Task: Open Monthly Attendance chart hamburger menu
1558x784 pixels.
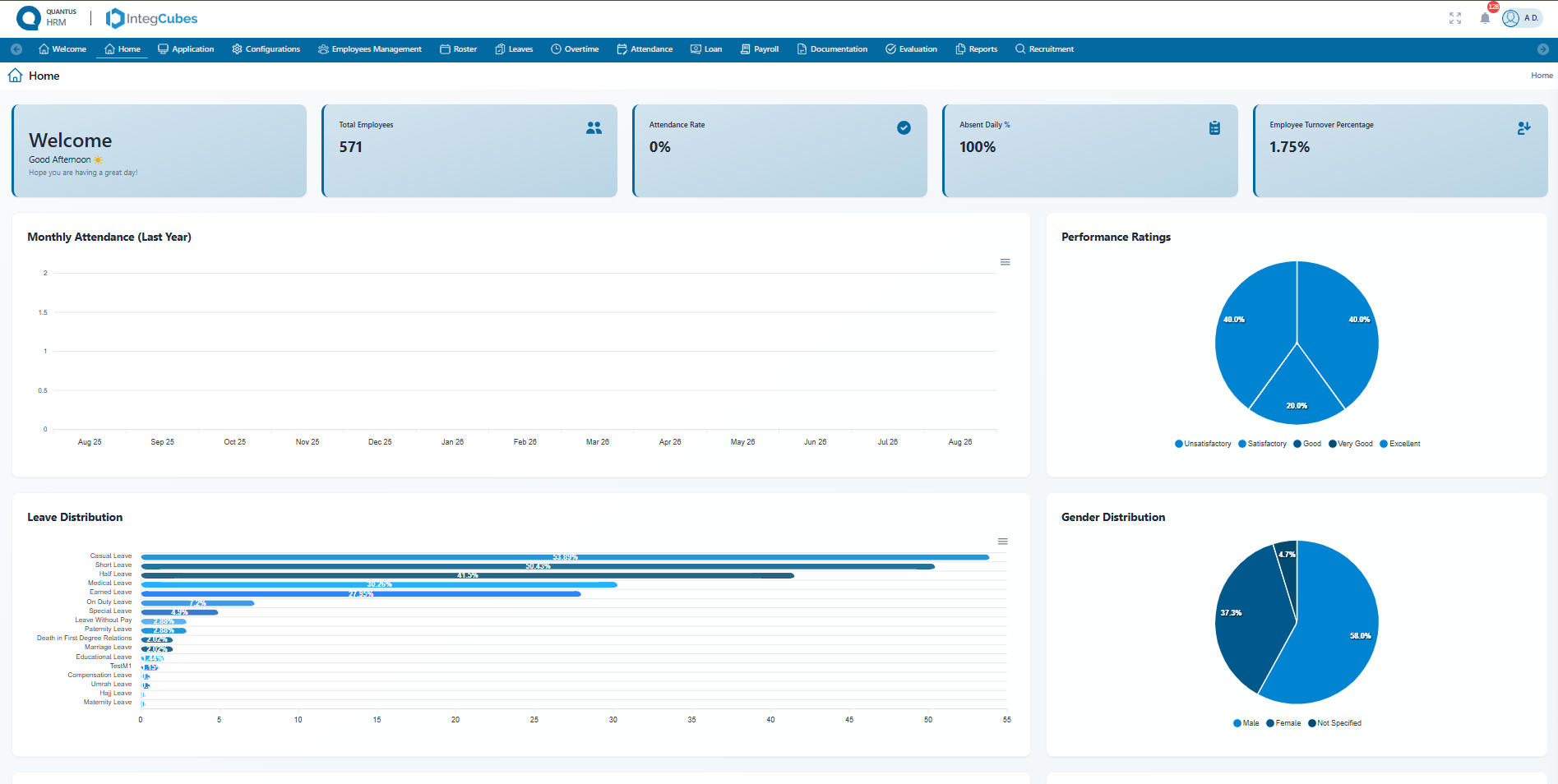Action: point(1005,262)
